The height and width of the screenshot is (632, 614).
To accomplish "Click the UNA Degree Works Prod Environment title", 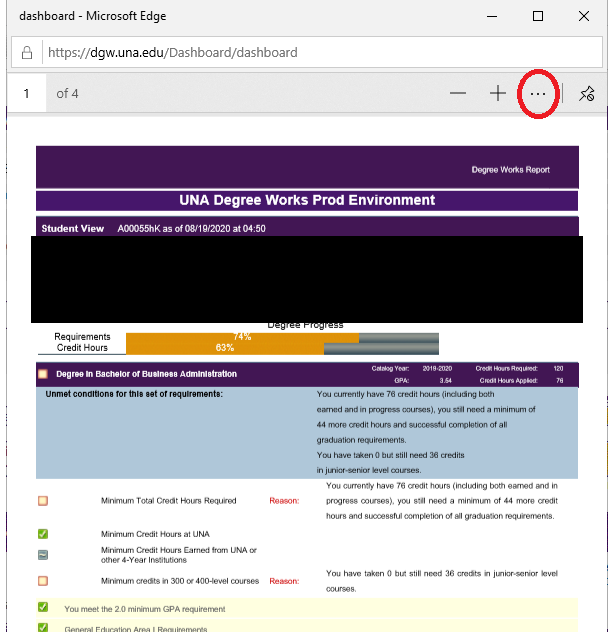I will 307,200.
